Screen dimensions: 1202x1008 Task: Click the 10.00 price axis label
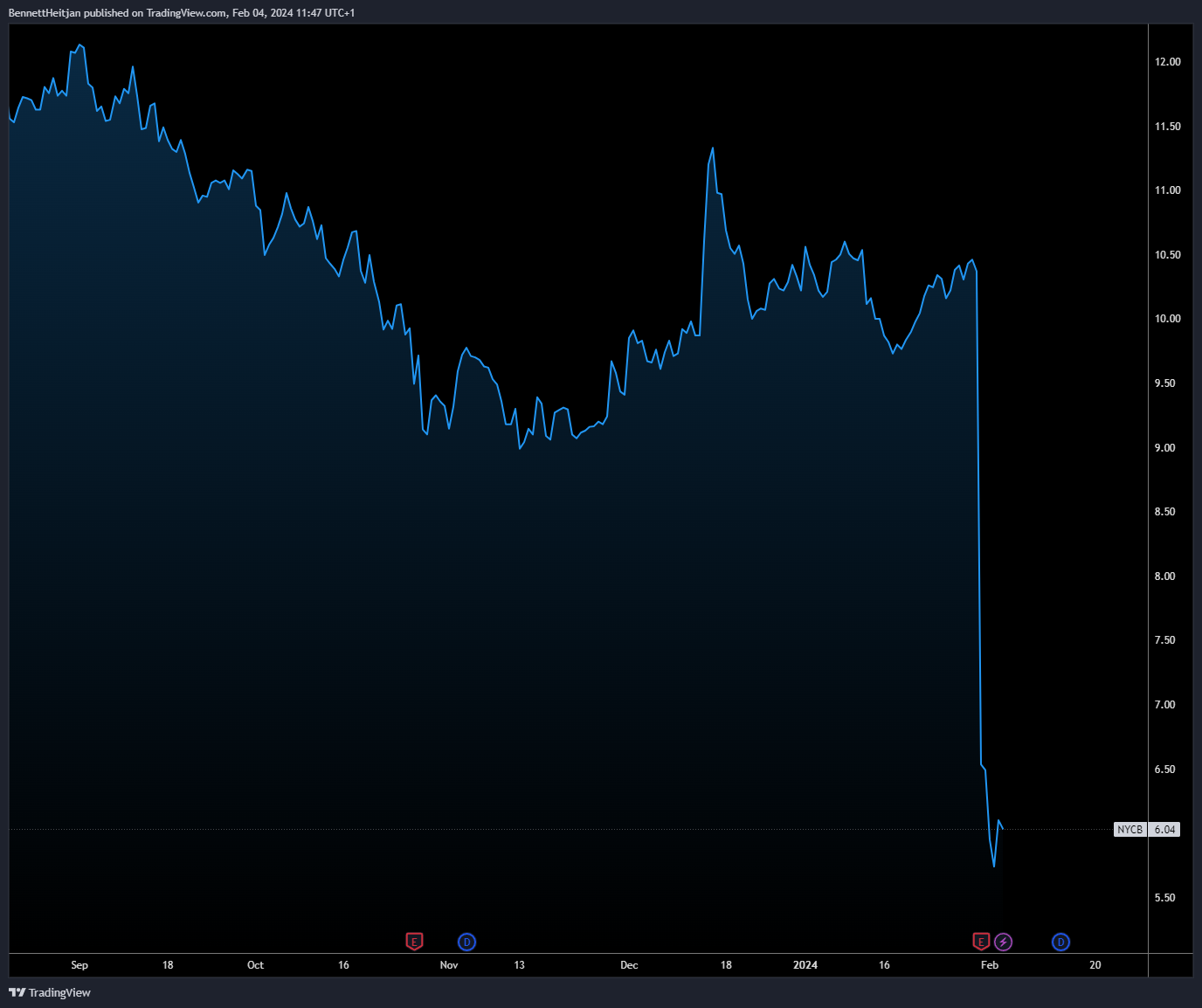pyautogui.click(x=1167, y=319)
